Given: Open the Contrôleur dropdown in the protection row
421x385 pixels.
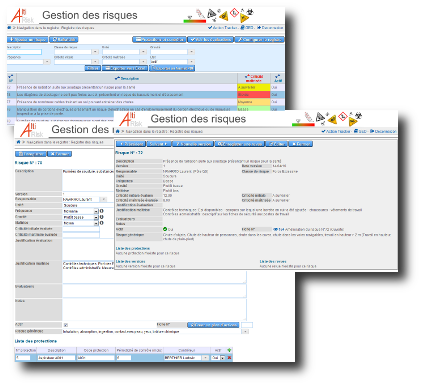Looking at the screenshot, I should [x=206, y=358].
